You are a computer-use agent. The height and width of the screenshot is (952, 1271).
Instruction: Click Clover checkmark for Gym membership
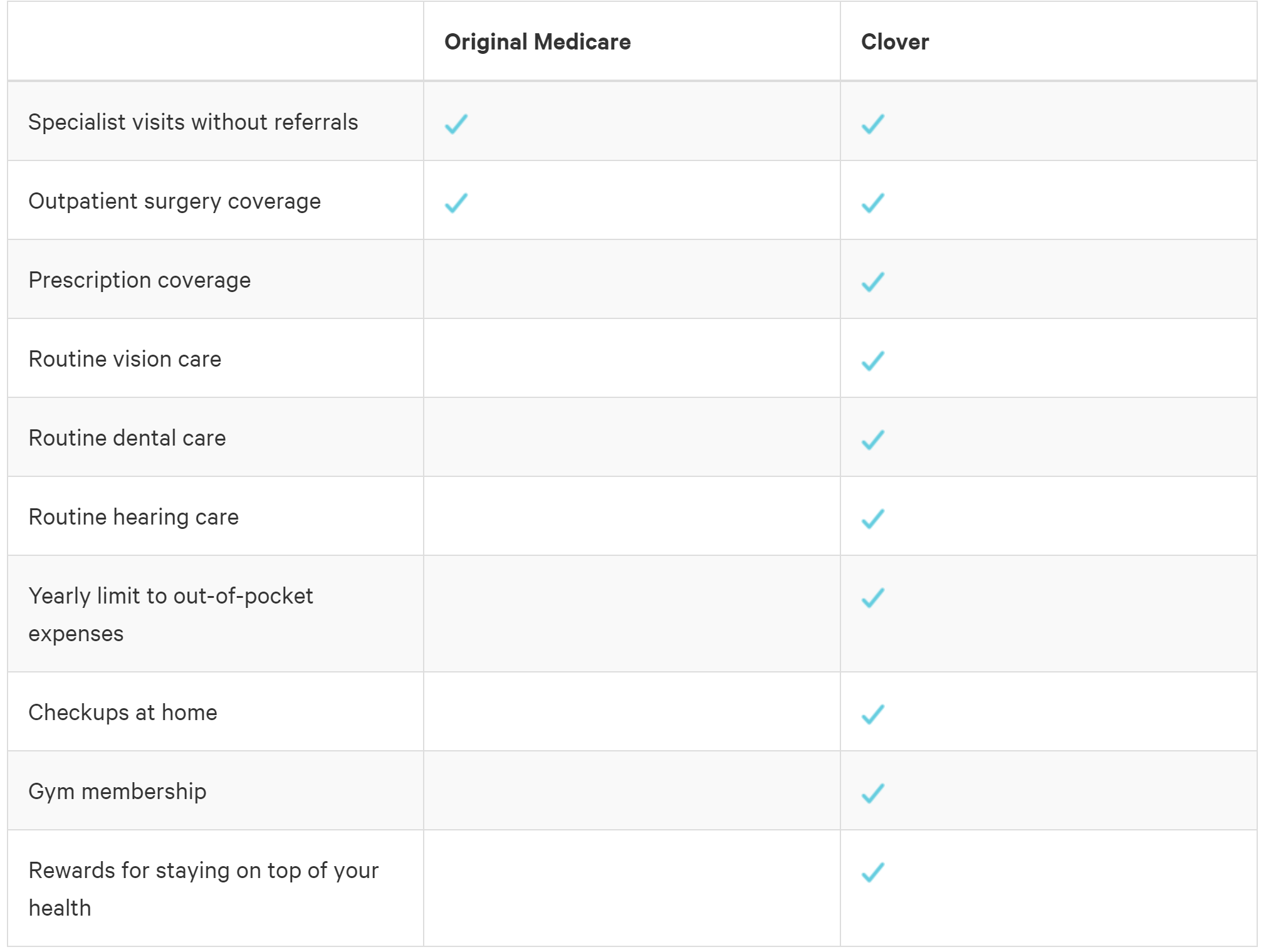pos(873,793)
